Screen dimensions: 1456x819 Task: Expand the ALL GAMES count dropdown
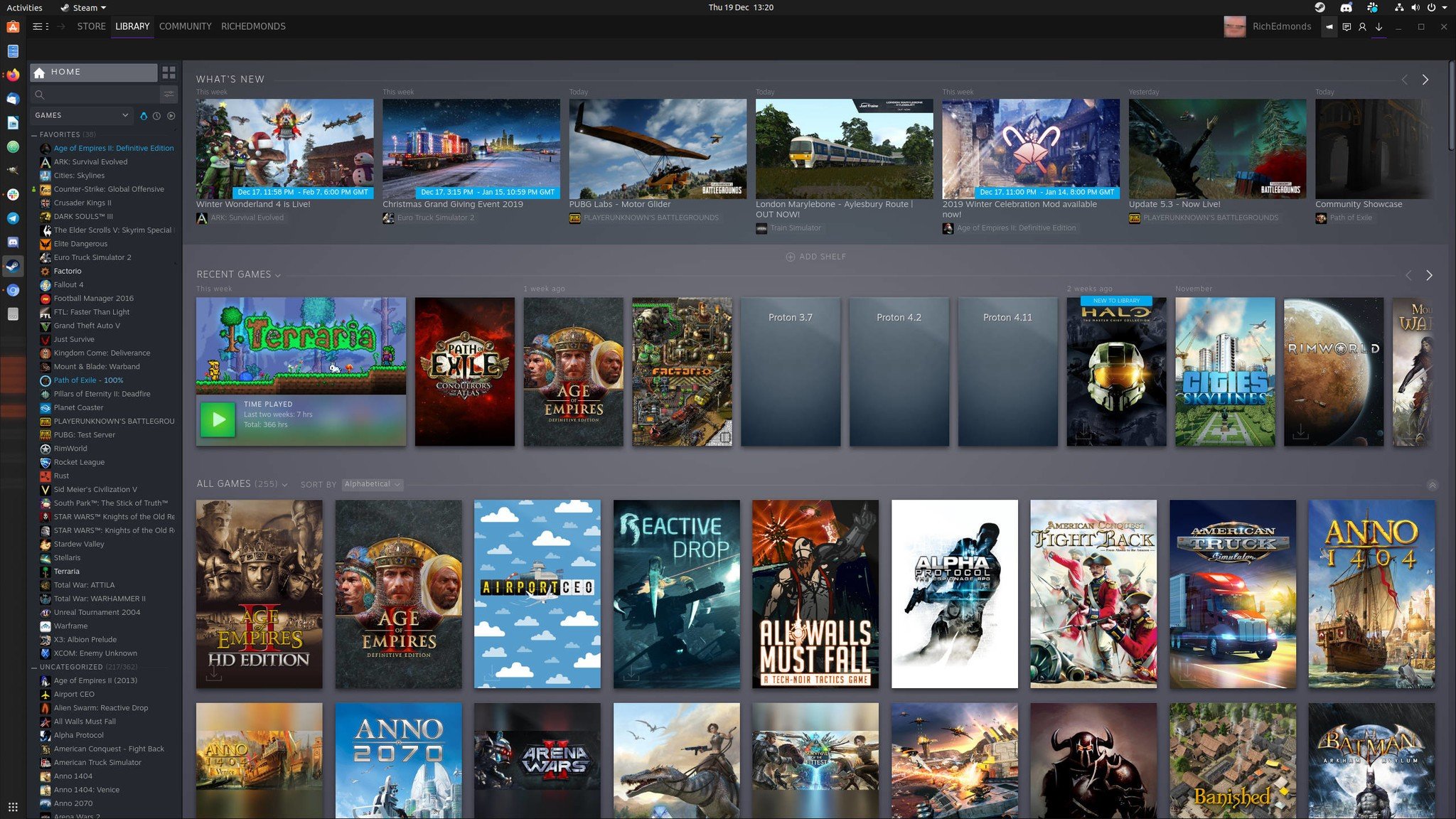point(284,485)
